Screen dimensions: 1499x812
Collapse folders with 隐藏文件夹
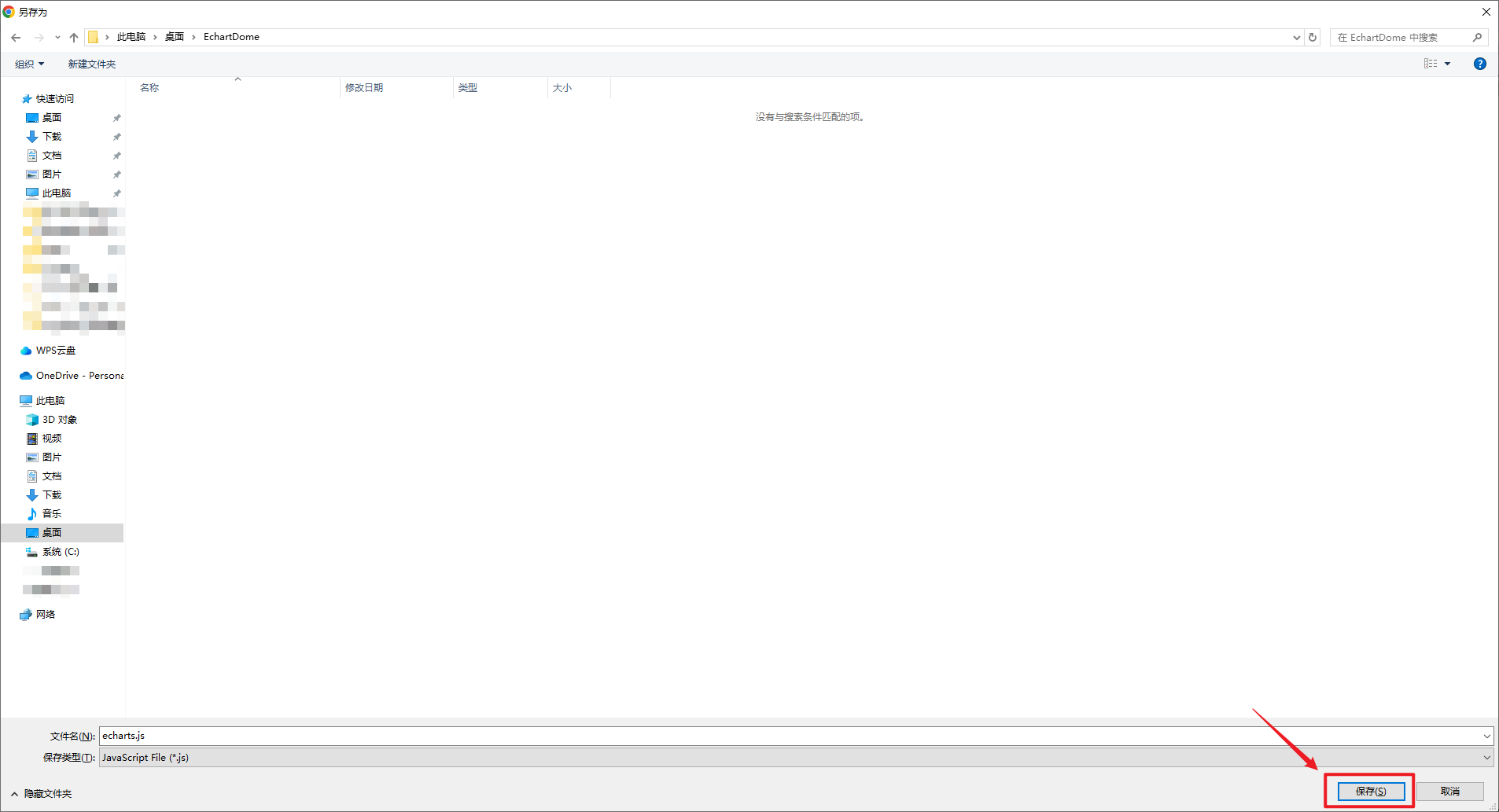pyautogui.click(x=42, y=794)
